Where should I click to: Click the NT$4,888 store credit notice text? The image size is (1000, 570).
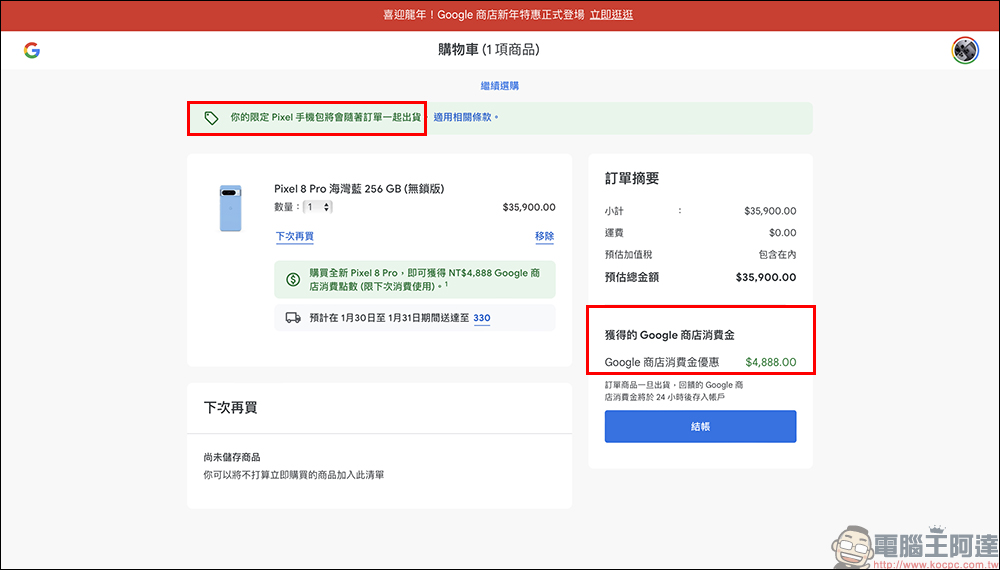click(x=425, y=279)
